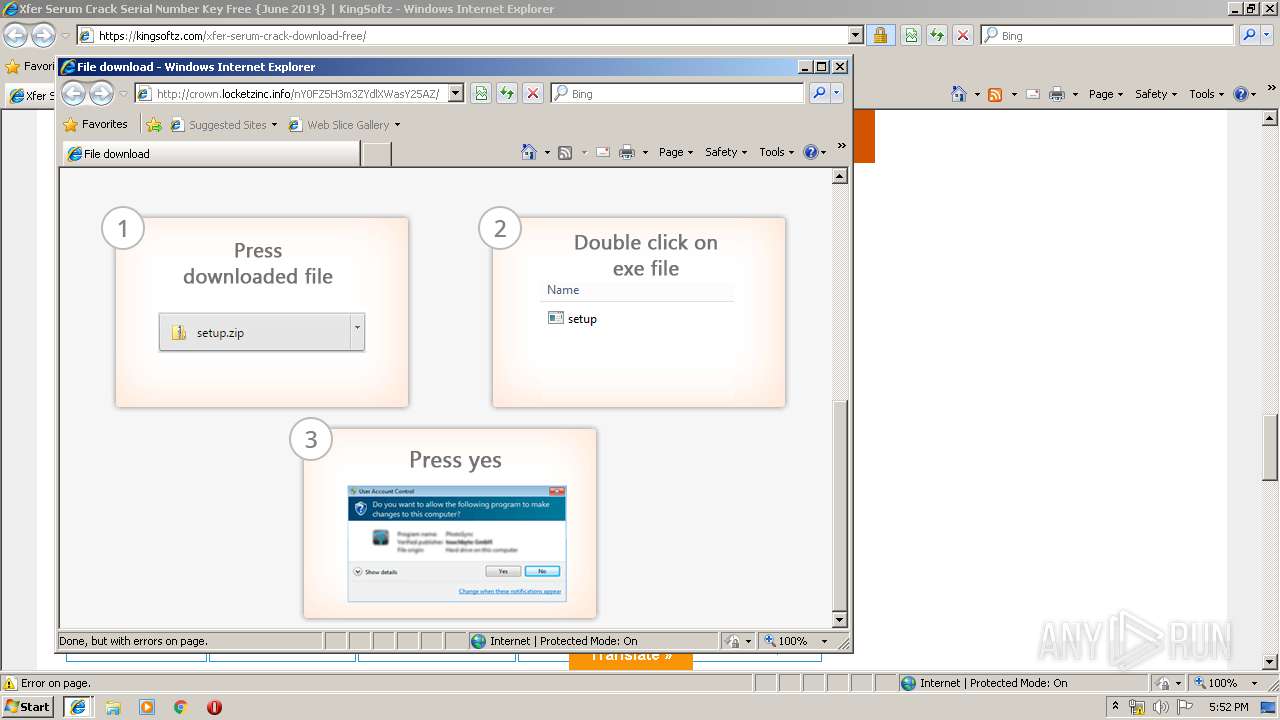Click Print icon in File download window
This screenshot has height=720, width=1280.
coord(627,152)
